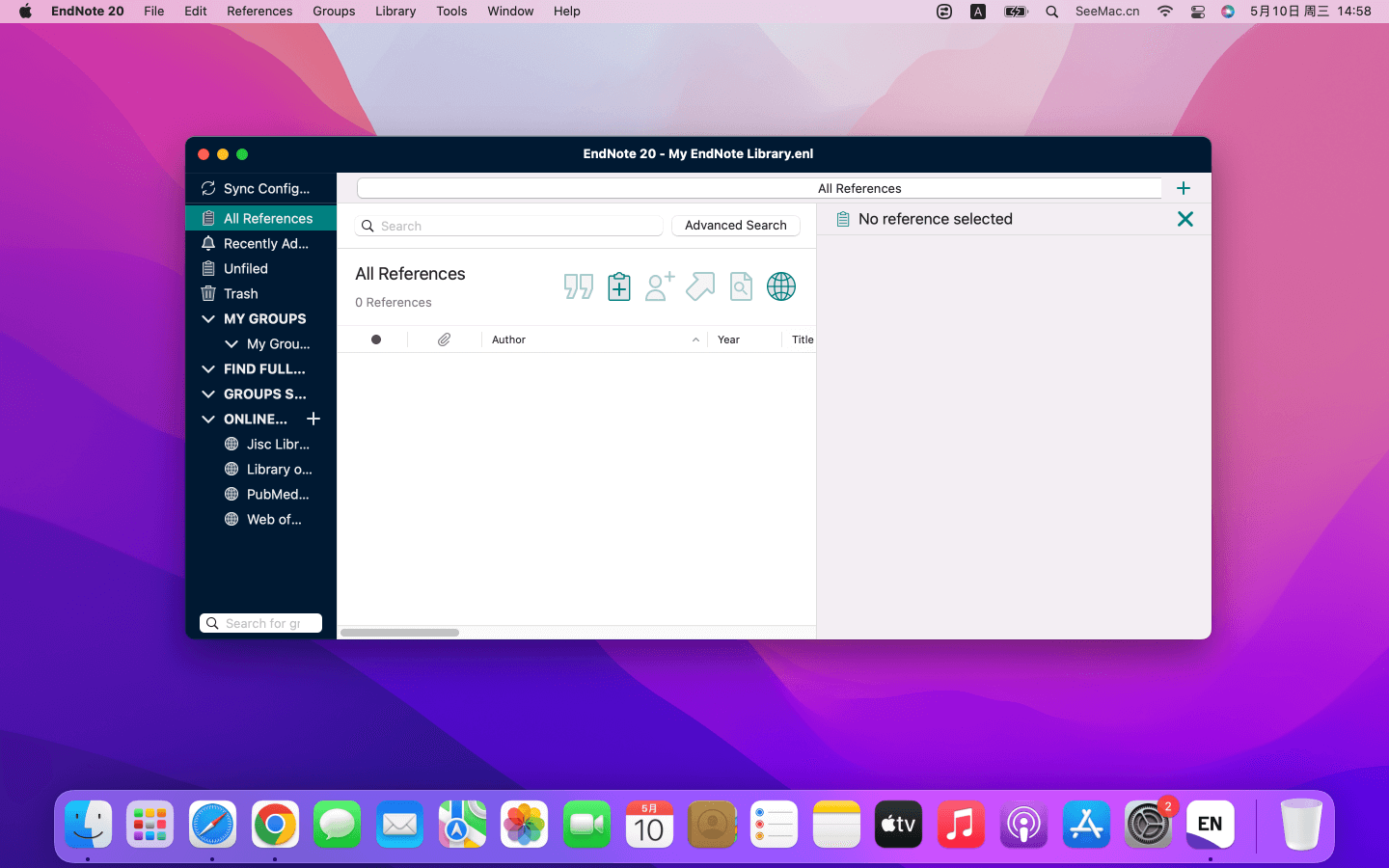This screenshot has height=868, width=1389.
Task: Click the Online Search globe icon
Action: (781, 286)
